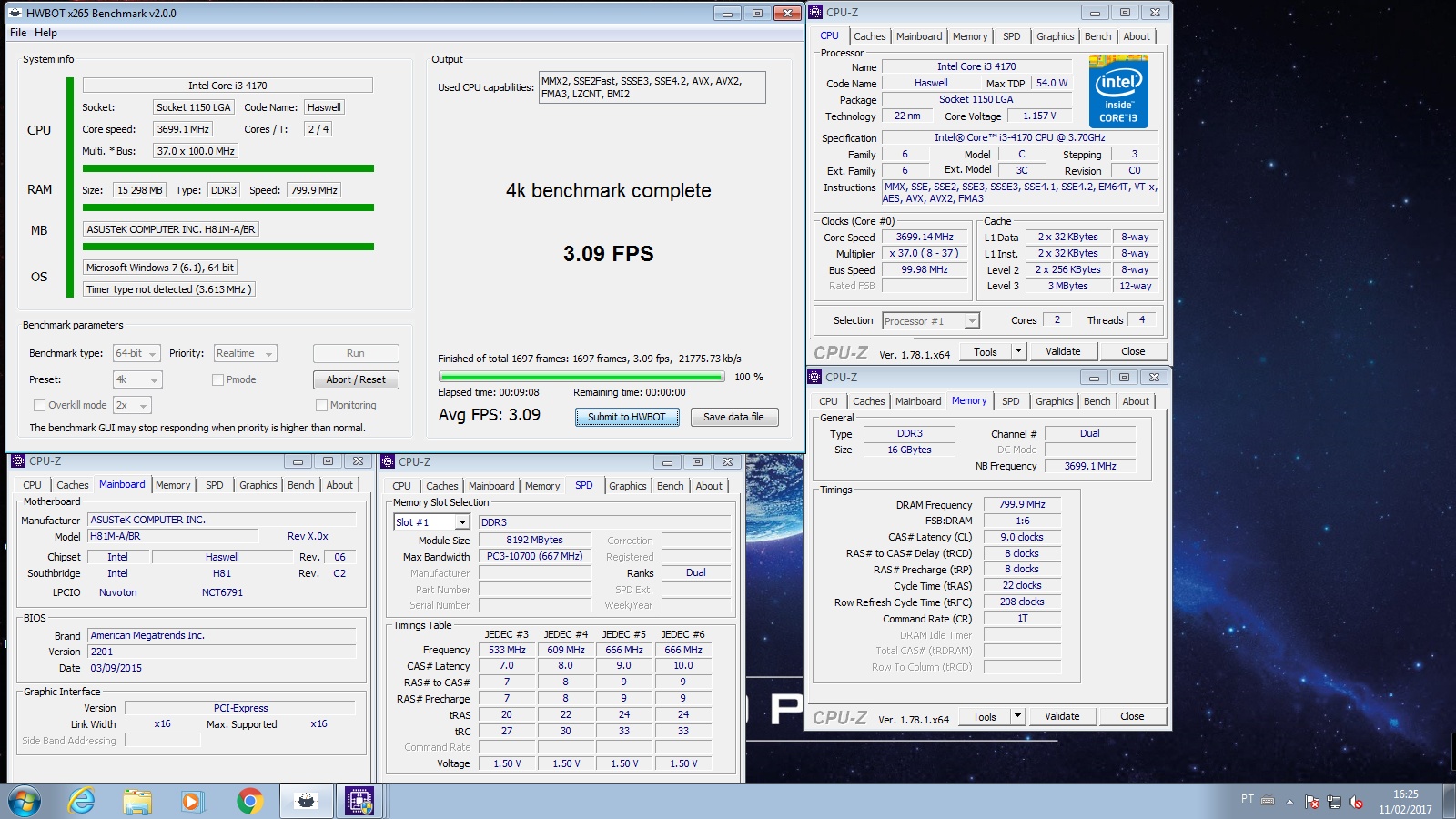The image size is (1456, 819).
Task: Launch Internet Explorer from taskbar
Action: point(82,802)
